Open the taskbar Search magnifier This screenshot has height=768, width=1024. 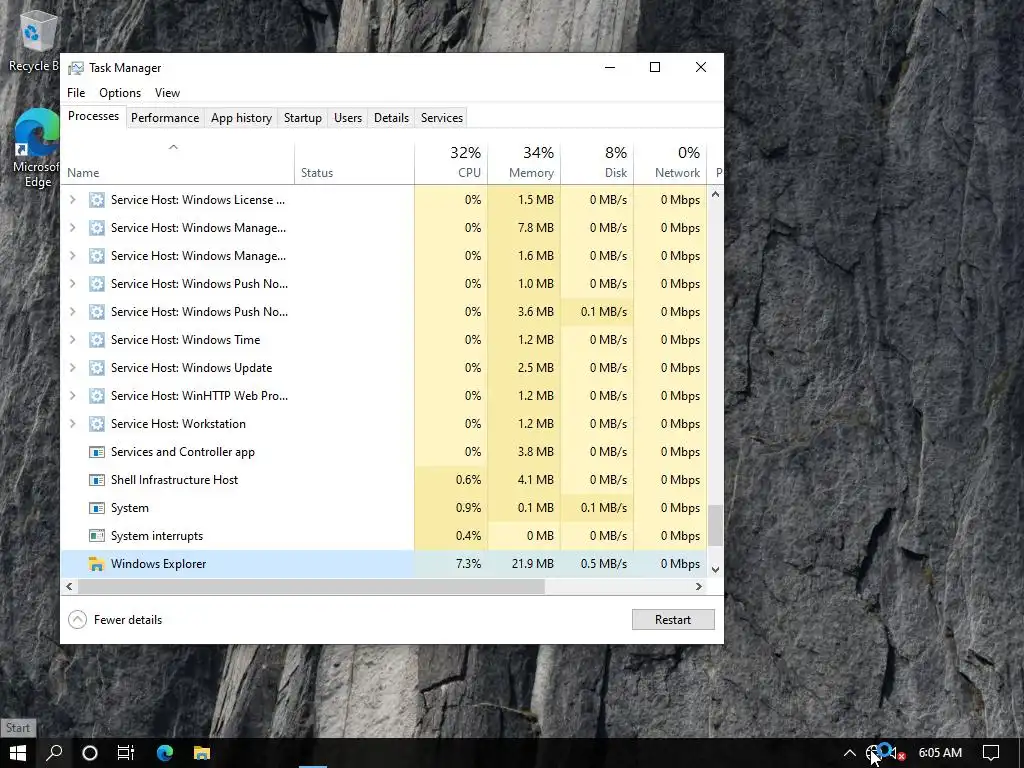point(54,753)
